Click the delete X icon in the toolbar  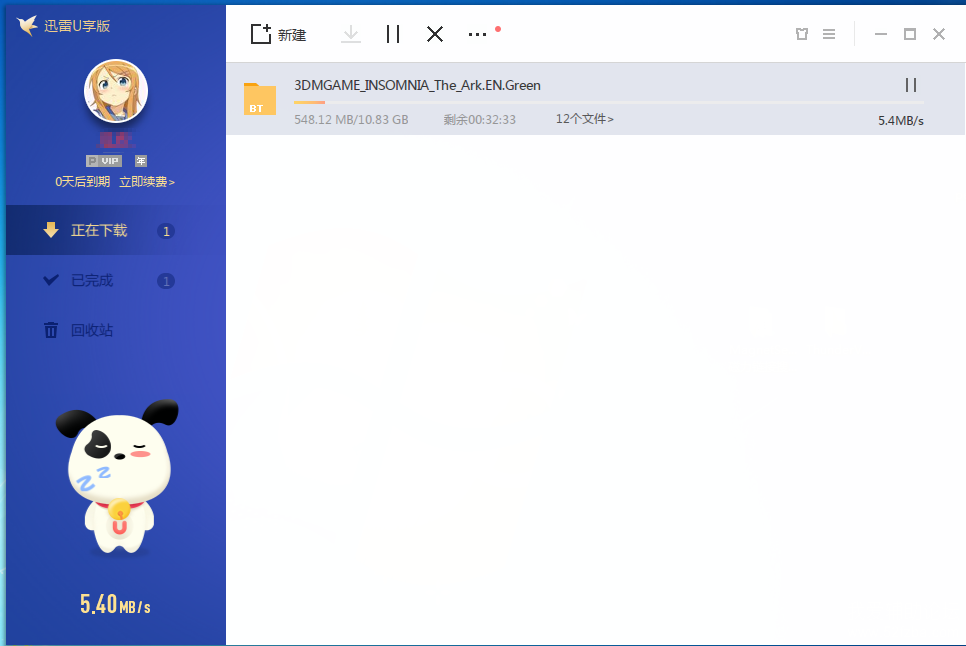click(435, 34)
